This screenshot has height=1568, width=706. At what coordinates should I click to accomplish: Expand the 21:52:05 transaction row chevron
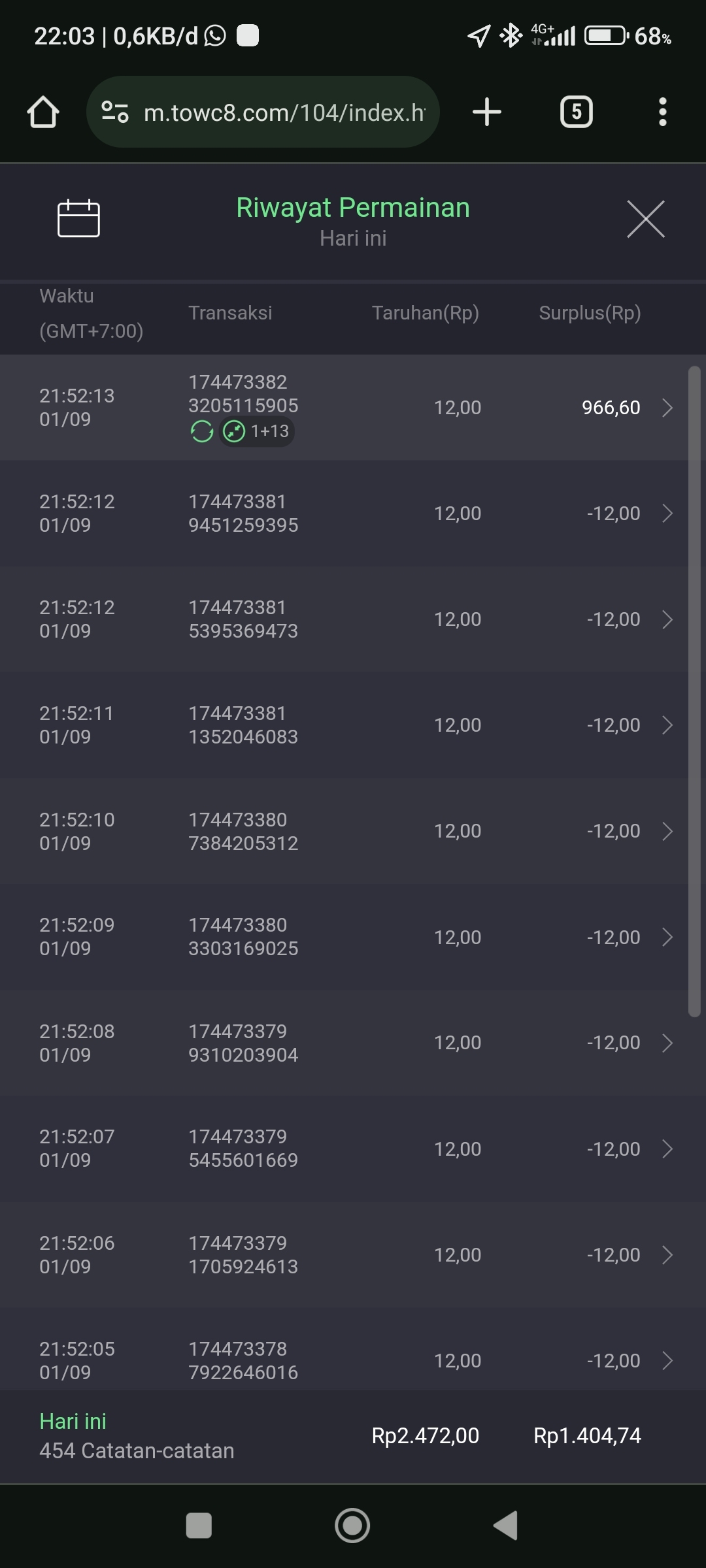pyautogui.click(x=667, y=1360)
